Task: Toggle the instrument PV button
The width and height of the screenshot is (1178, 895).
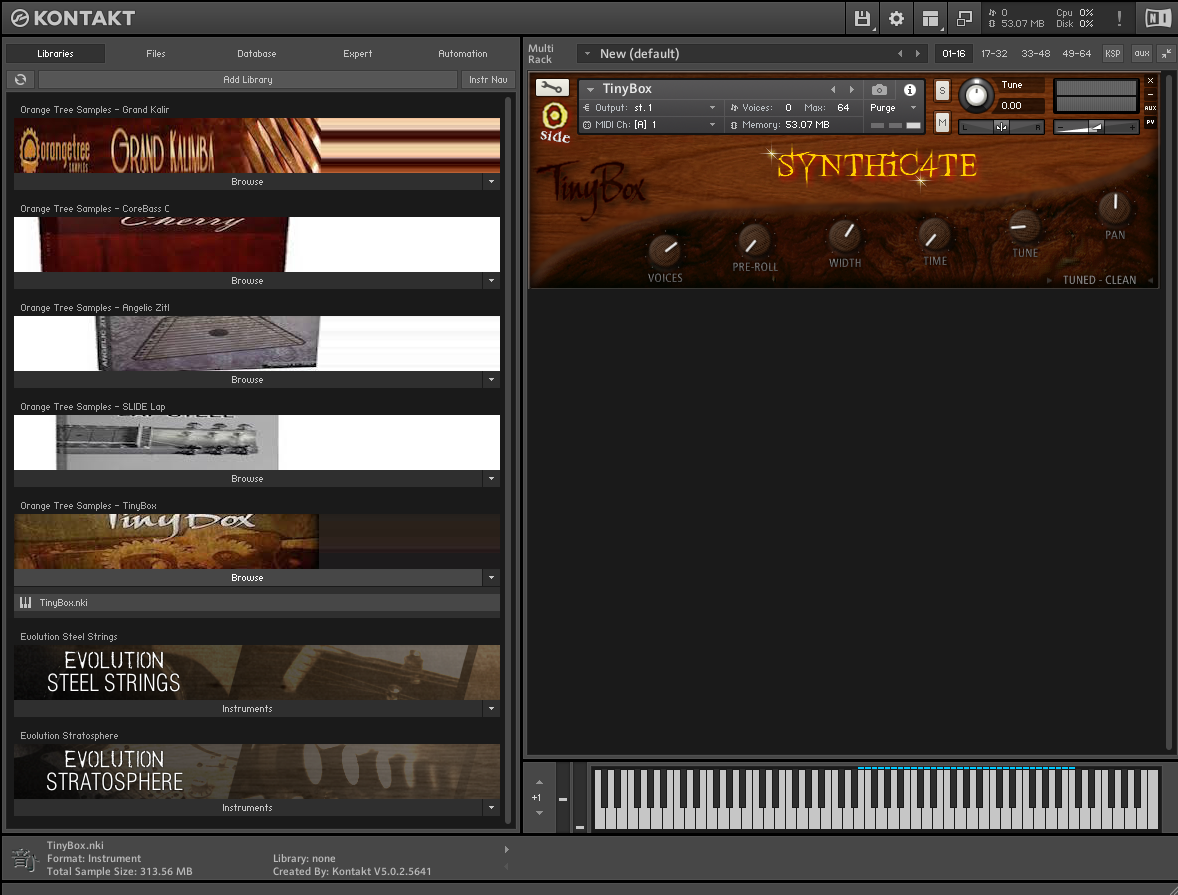Action: (x=1150, y=122)
